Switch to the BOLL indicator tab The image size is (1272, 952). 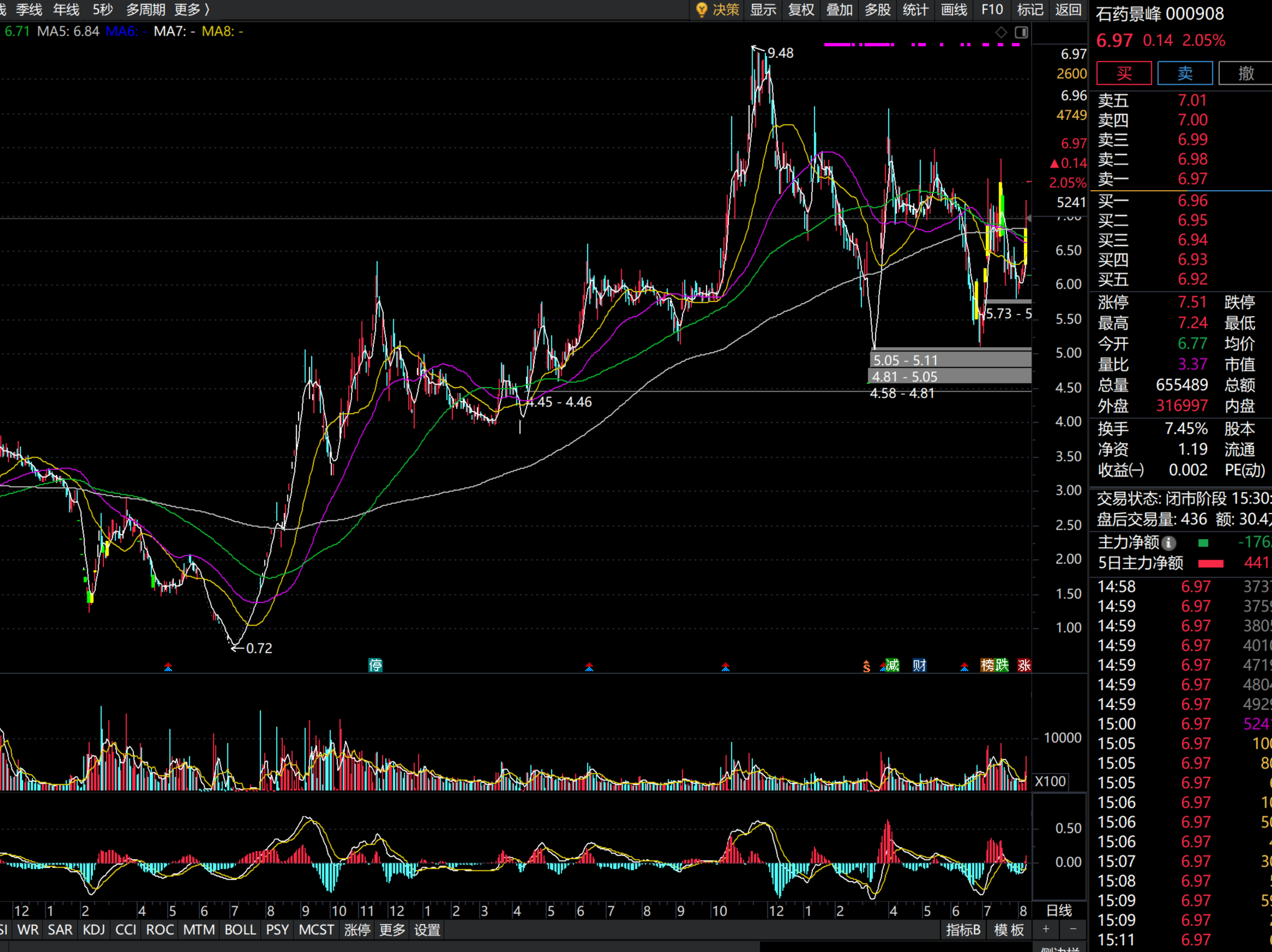[240, 930]
